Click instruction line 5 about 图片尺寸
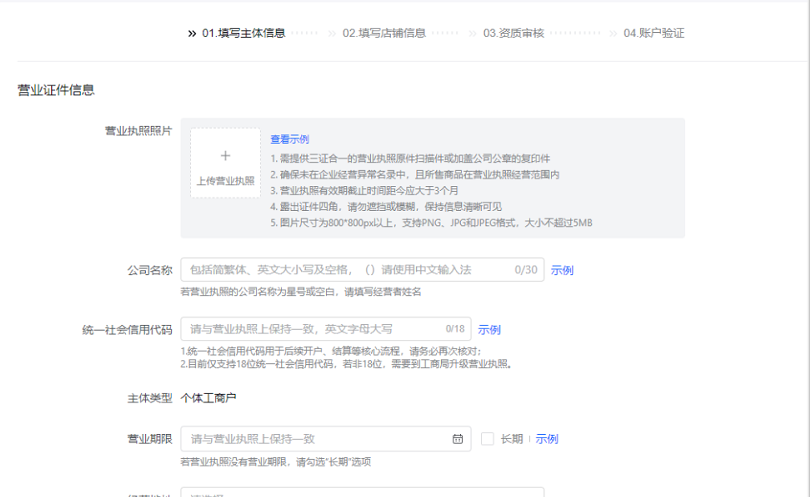 [x=431, y=223]
